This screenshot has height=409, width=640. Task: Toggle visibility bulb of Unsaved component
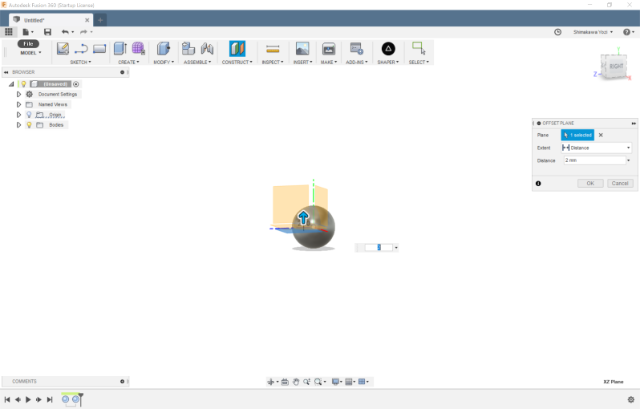24,84
